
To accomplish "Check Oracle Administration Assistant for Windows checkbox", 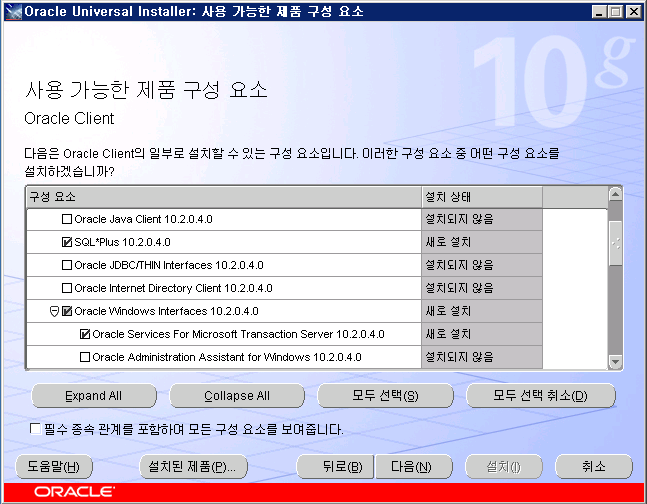I will tap(85, 357).
